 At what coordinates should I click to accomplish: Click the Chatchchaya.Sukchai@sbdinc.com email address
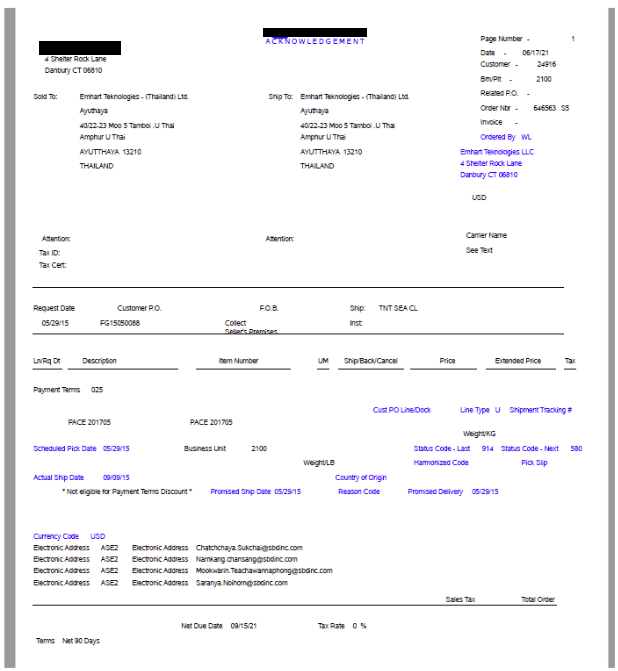point(249,548)
